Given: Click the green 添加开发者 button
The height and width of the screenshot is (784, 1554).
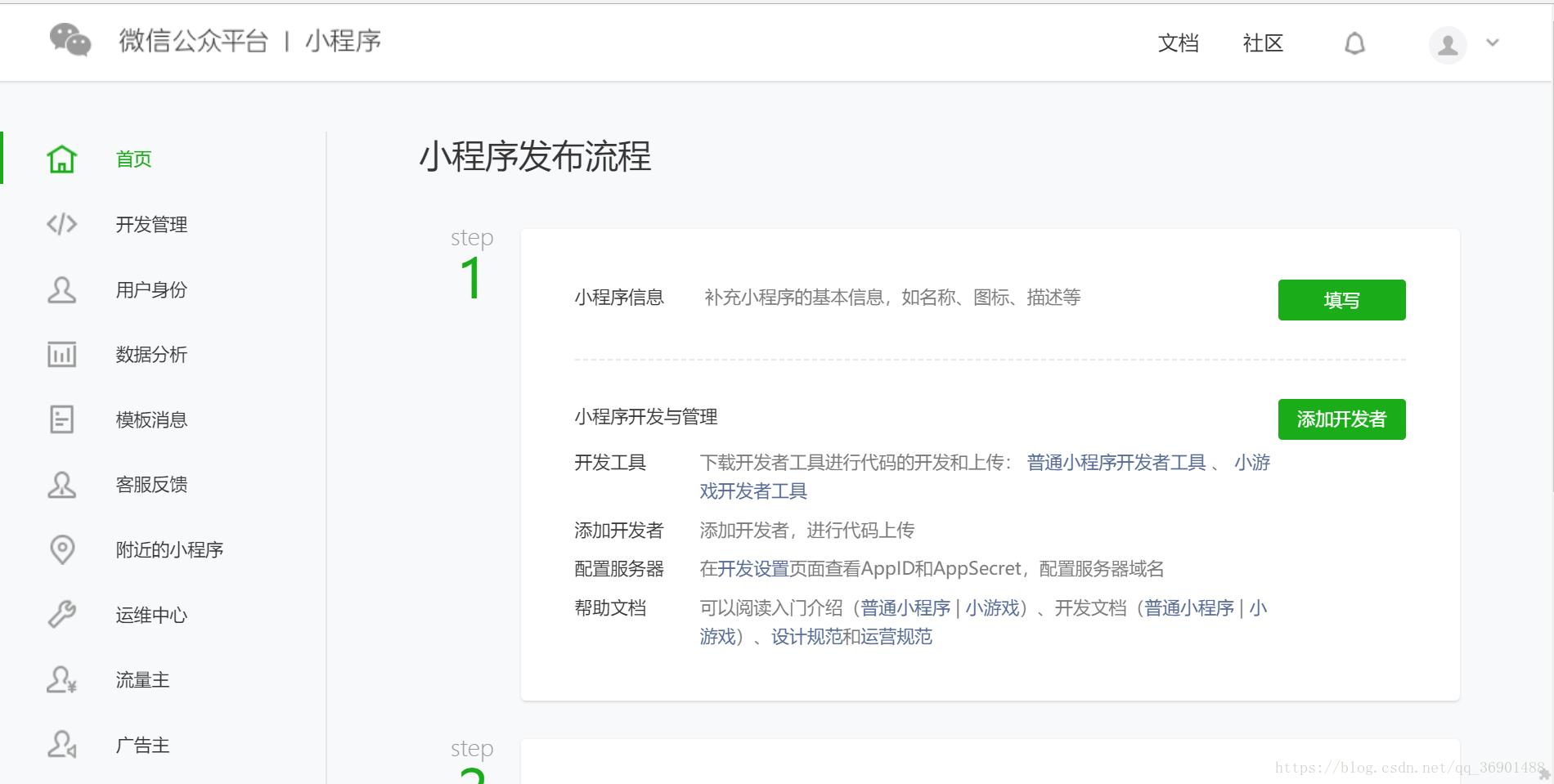Looking at the screenshot, I should click(1342, 419).
